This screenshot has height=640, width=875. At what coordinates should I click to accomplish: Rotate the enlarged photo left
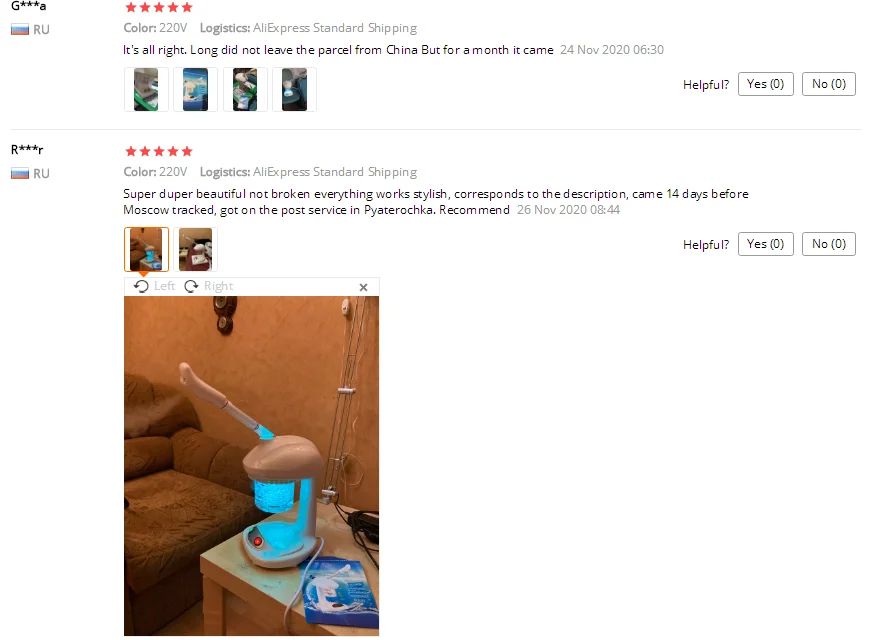154,286
